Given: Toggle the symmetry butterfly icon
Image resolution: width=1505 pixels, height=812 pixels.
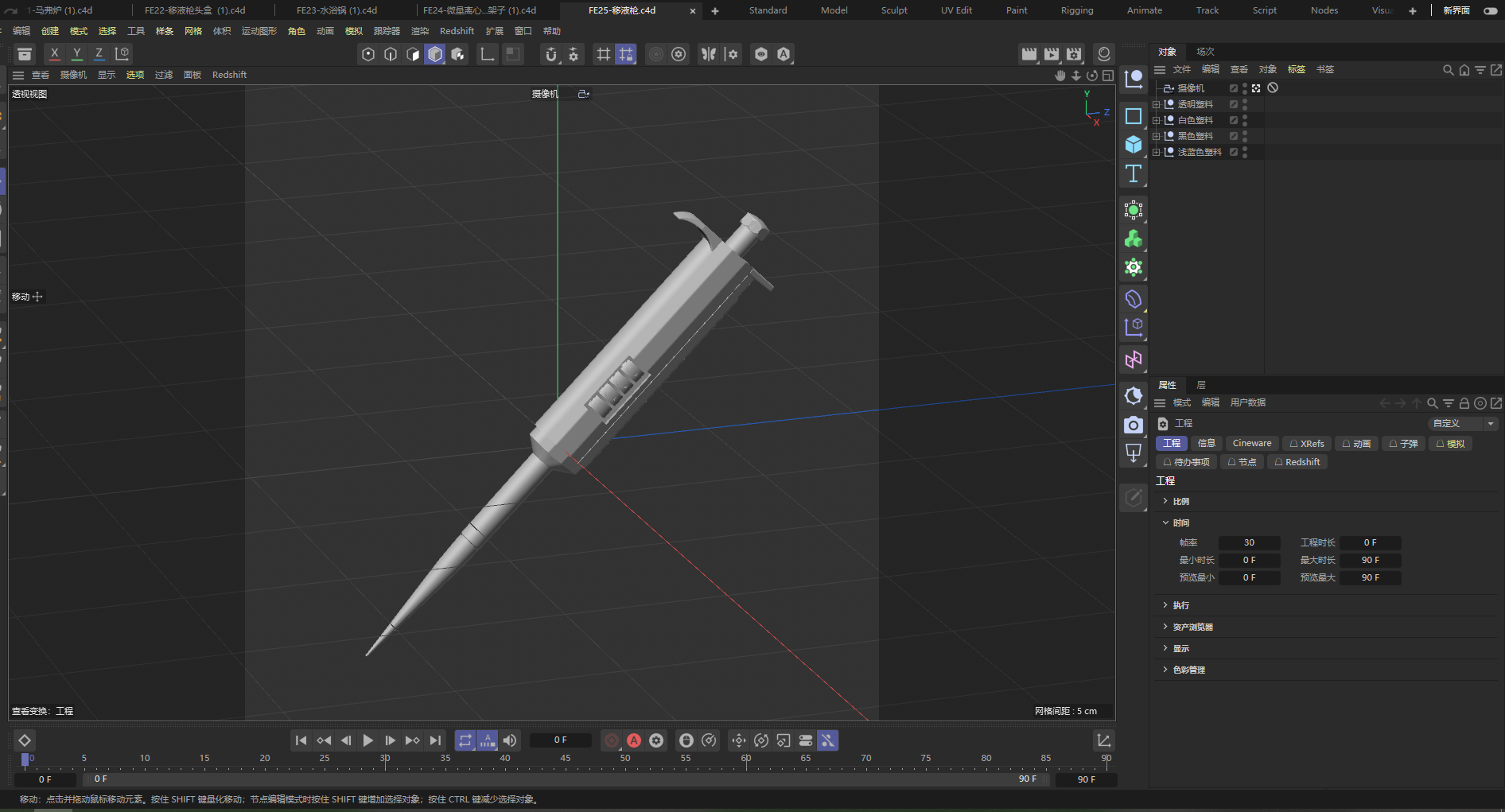Looking at the screenshot, I should (x=708, y=54).
